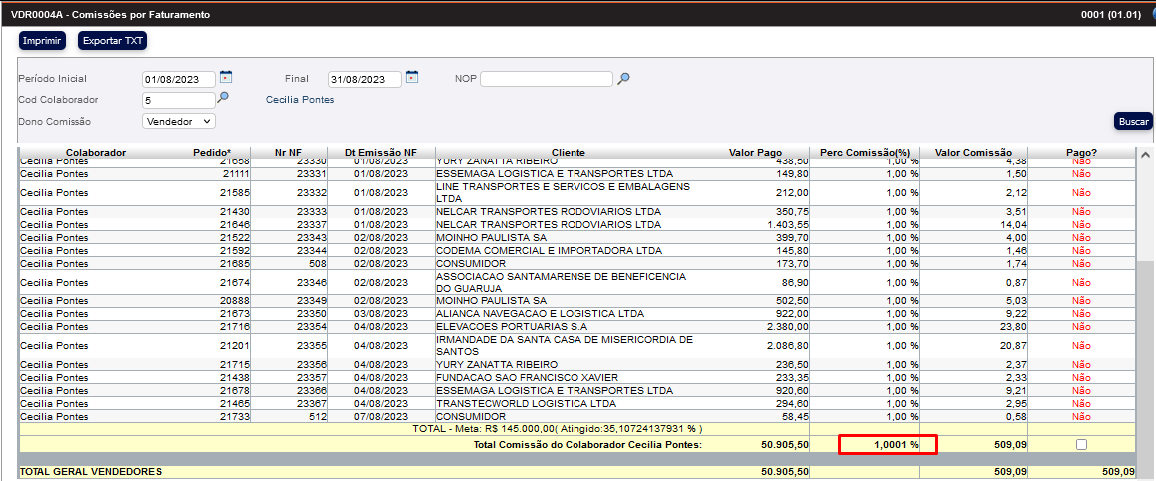
Task: Focus the Período Inicial date field
Action: tap(179, 79)
